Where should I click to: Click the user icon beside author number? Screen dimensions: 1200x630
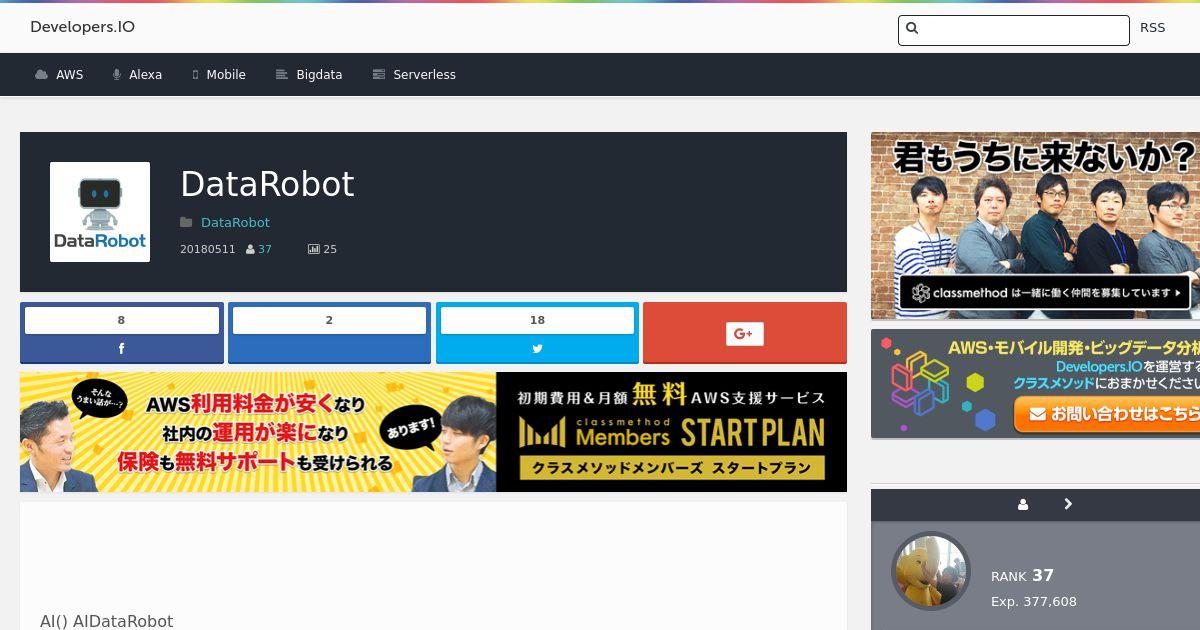pyautogui.click(x=250, y=249)
